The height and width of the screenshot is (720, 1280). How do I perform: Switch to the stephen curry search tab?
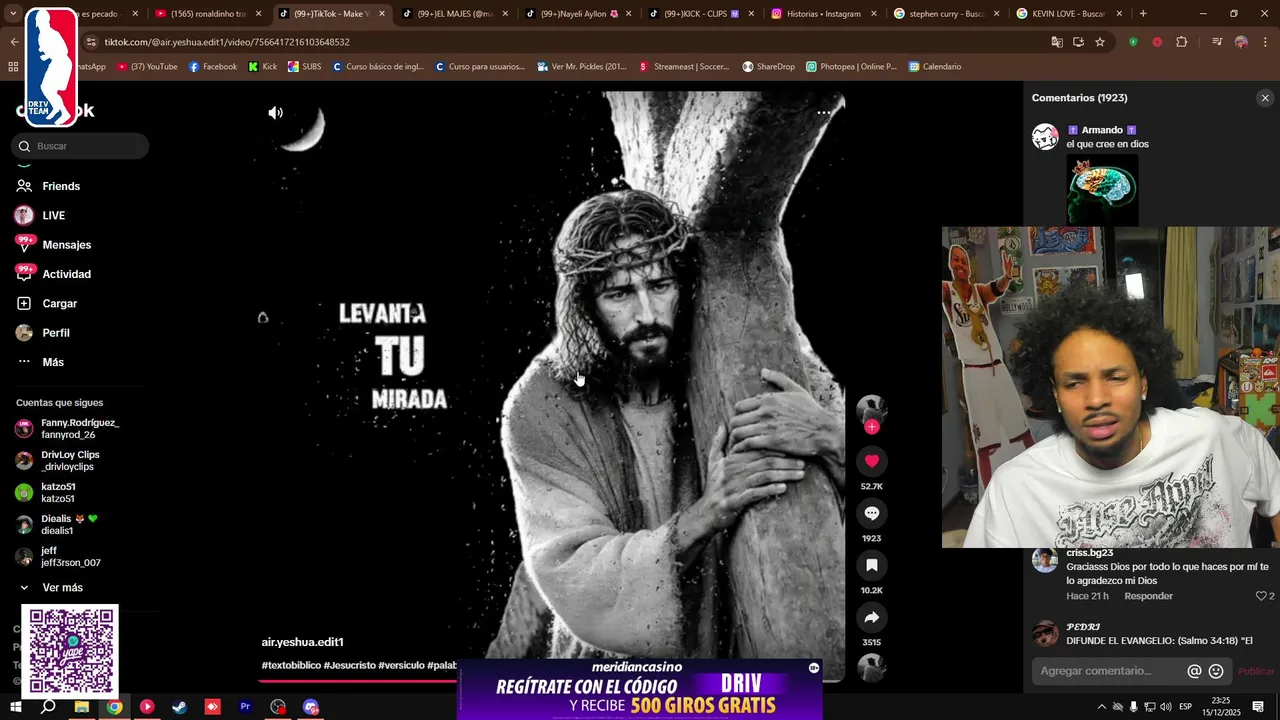pos(947,14)
